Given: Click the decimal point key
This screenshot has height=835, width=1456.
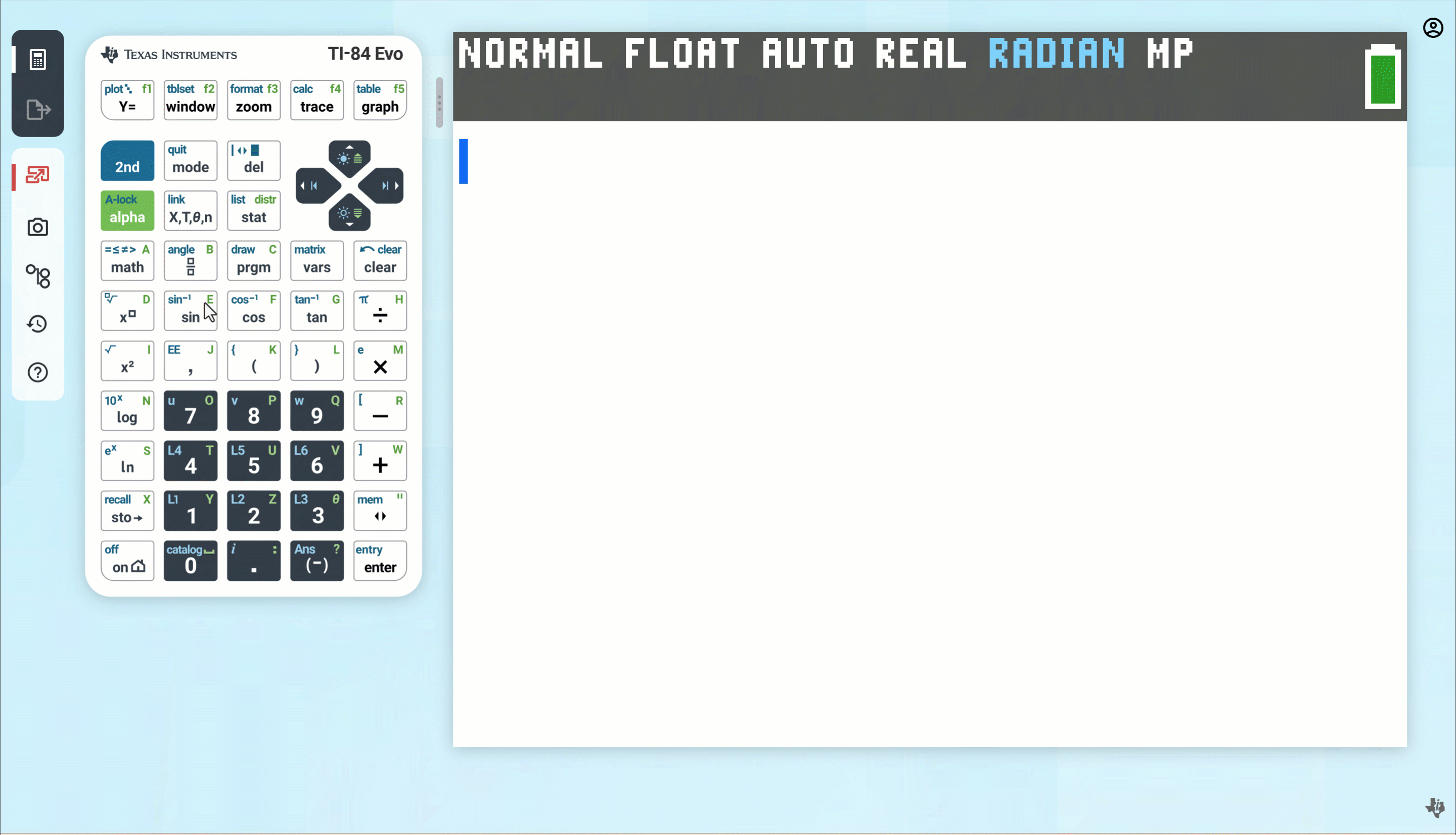Looking at the screenshot, I should [253, 561].
